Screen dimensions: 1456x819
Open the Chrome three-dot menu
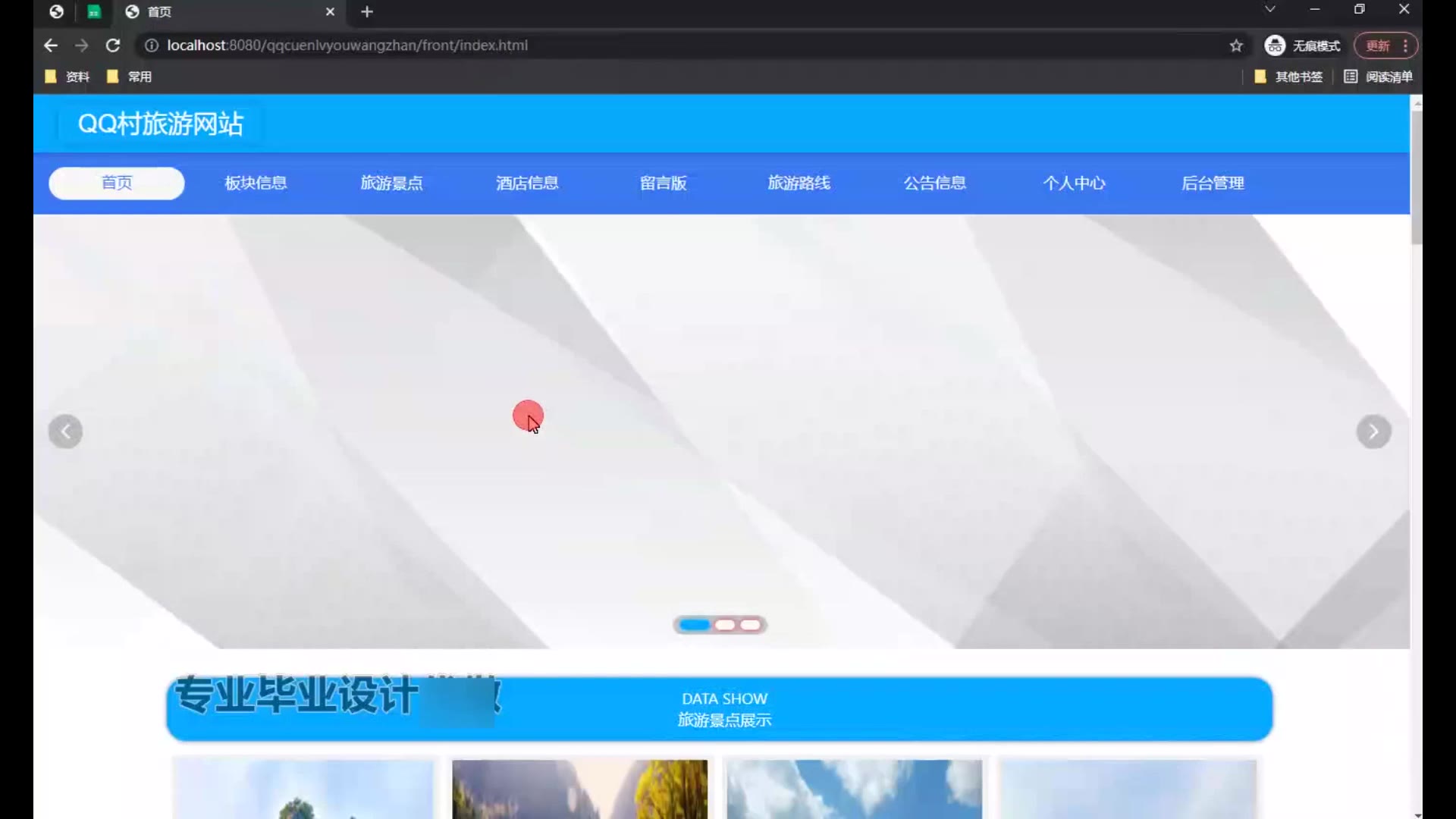tap(1405, 45)
